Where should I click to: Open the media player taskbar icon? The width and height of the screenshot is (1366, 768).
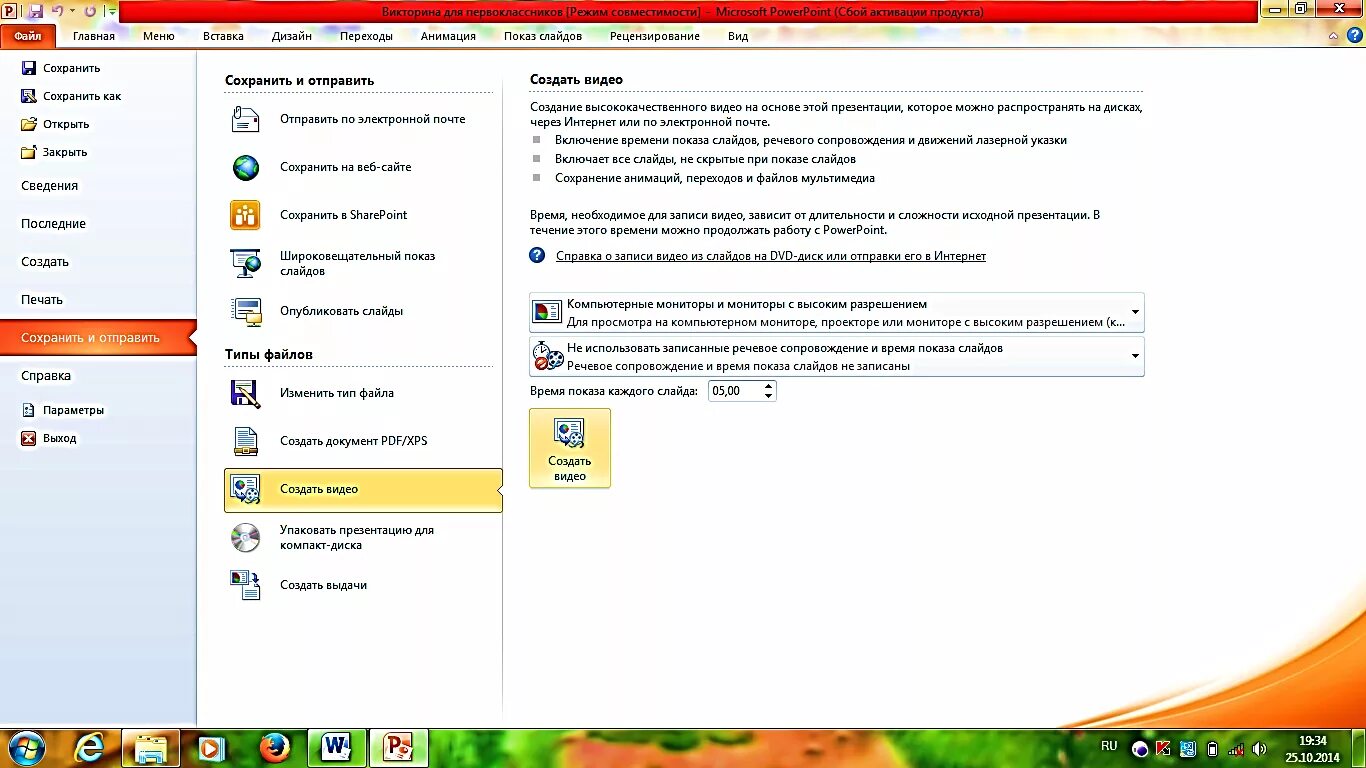211,748
